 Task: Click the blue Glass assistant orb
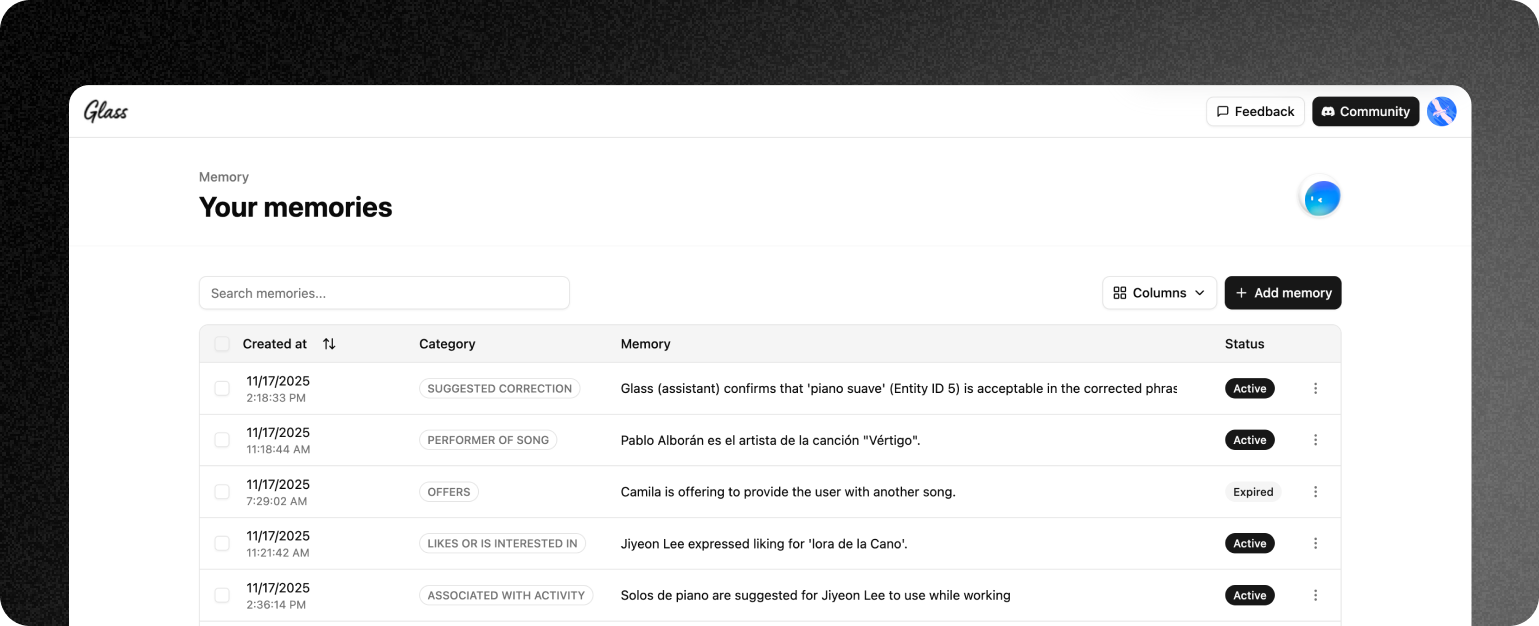coord(1321,198)
